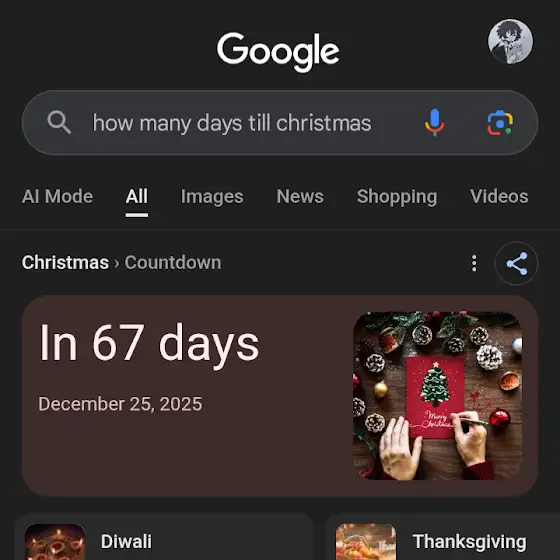This screenshot has width=560, height=560.
Task: Click the magnifying glass search icon
Action: [59, 122]
